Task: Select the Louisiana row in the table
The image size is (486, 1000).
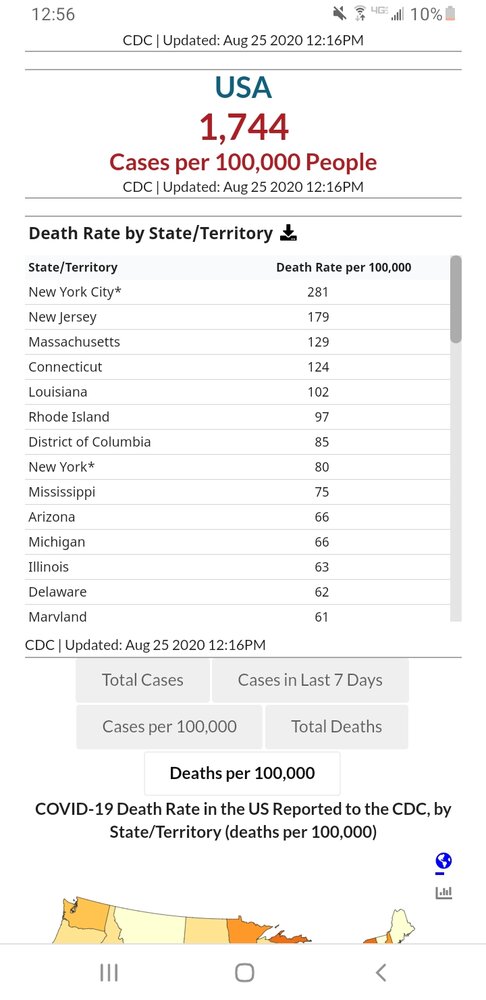Action: pyautogui.click(x=237, y=392)
